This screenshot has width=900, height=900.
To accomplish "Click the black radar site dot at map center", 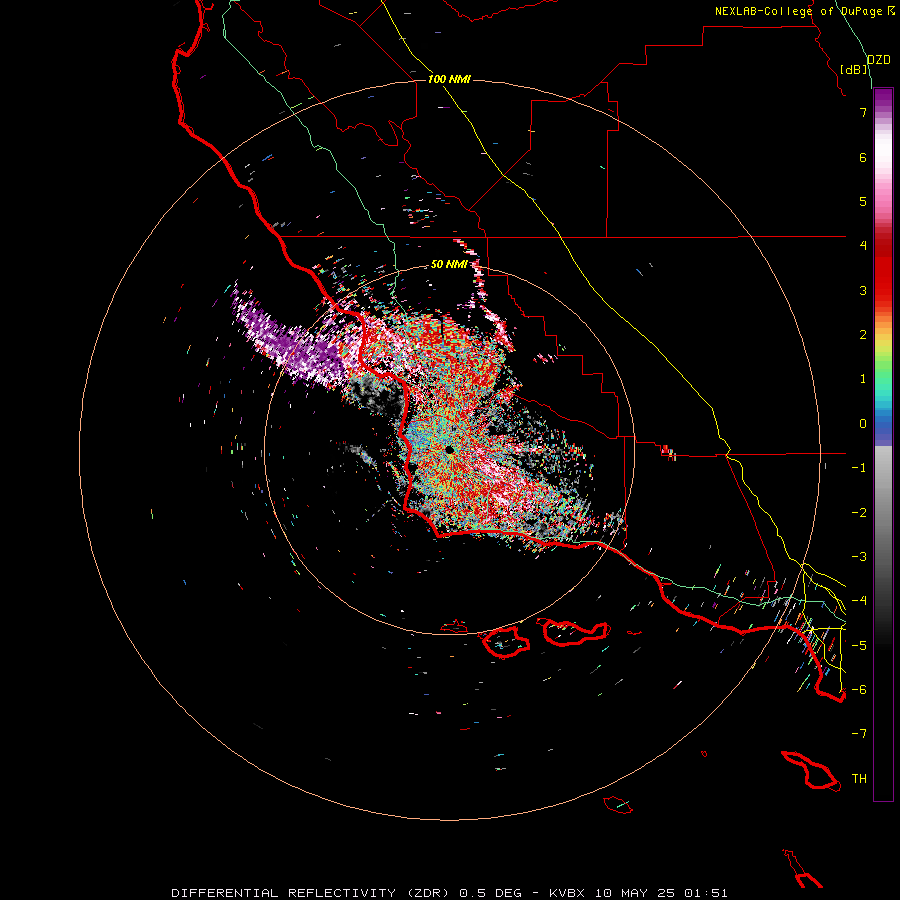I will click(449, 449).
